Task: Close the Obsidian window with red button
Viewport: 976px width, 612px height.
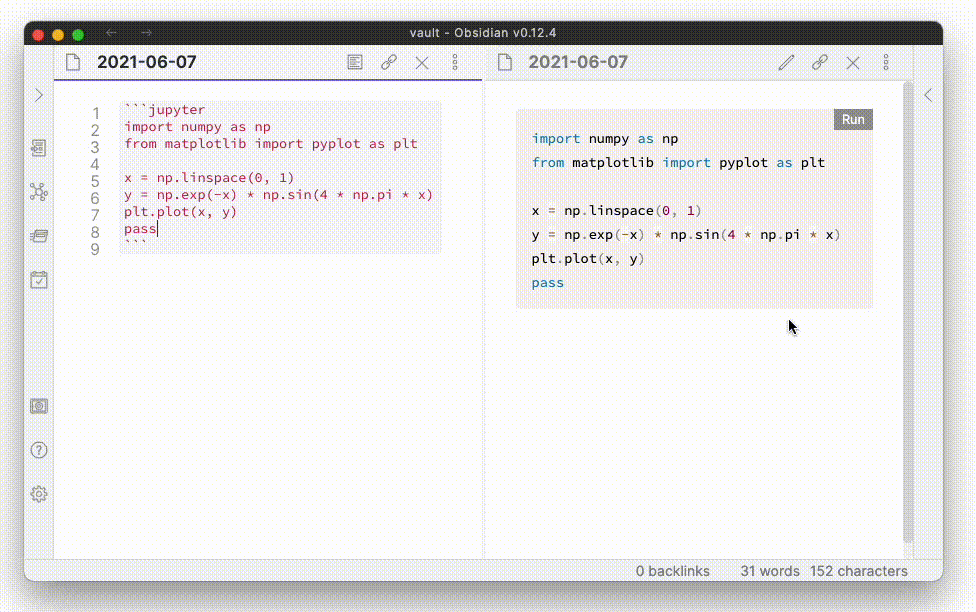Action: 38,35
